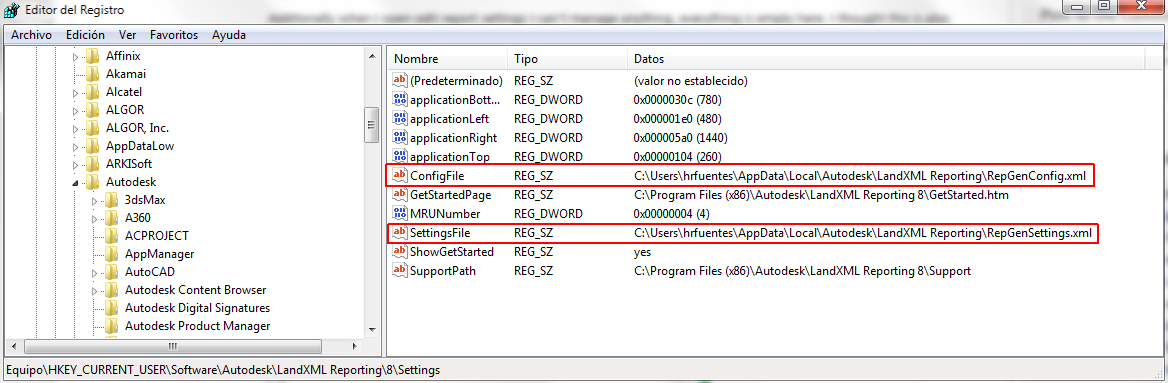Select the 3dsMax folder icon
Screen dimensions: 1168x383
click(x=112, y=200)
